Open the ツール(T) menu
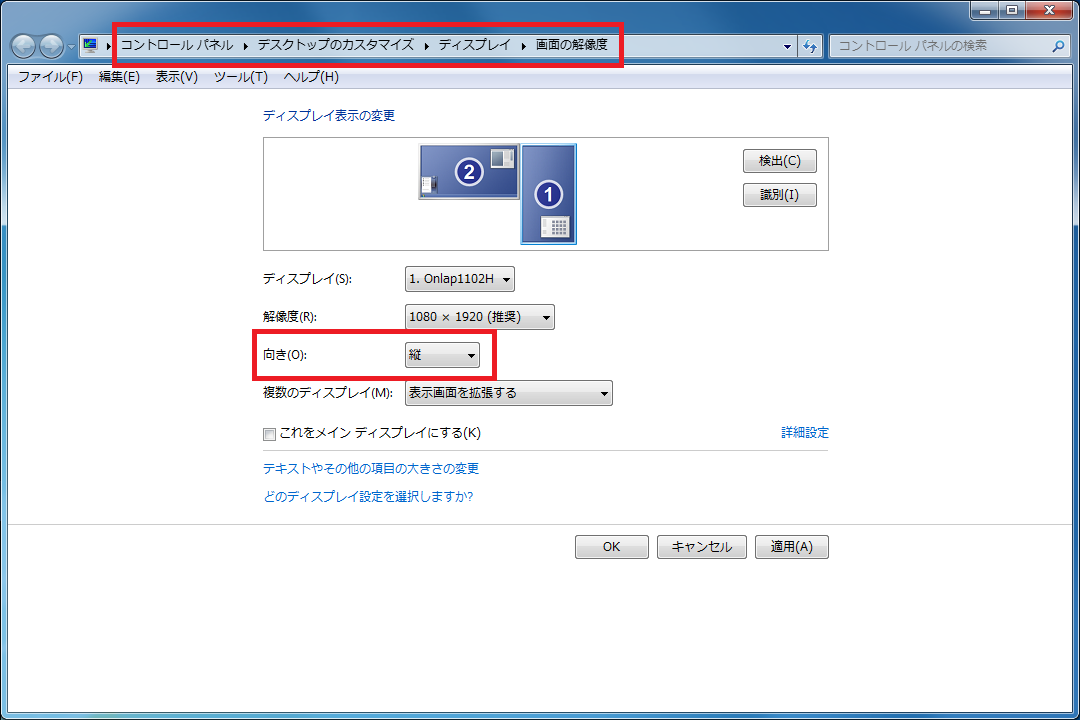The image size is (1080, 720). 240,76
